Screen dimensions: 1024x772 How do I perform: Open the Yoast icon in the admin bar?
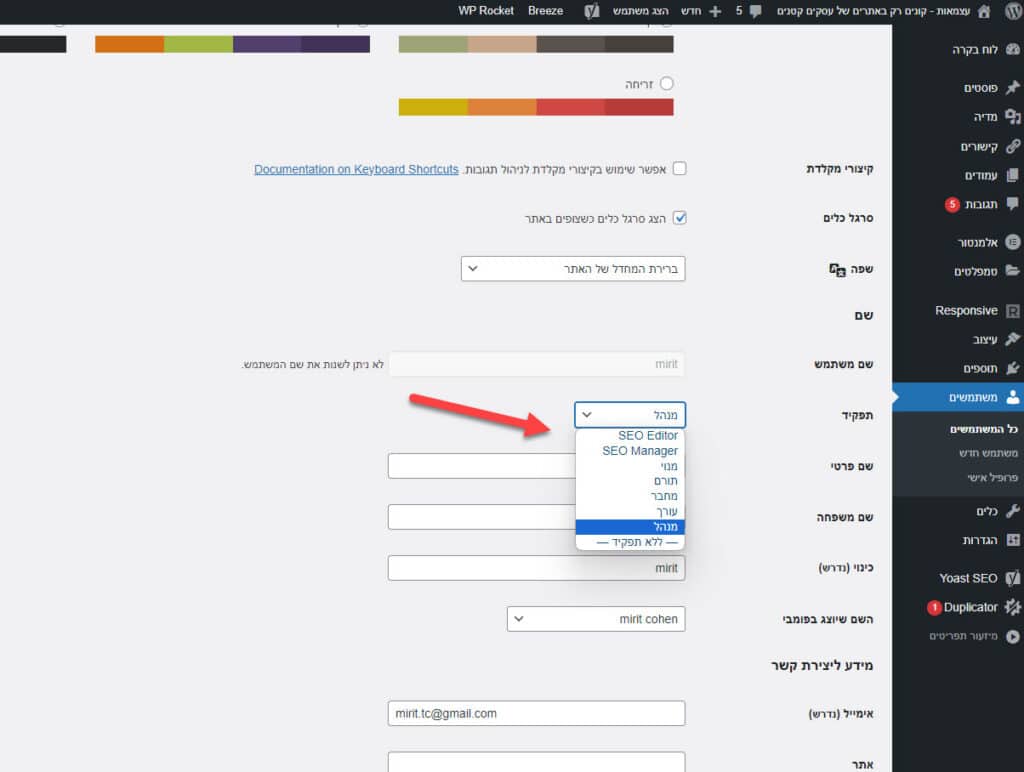pos(592,11)
